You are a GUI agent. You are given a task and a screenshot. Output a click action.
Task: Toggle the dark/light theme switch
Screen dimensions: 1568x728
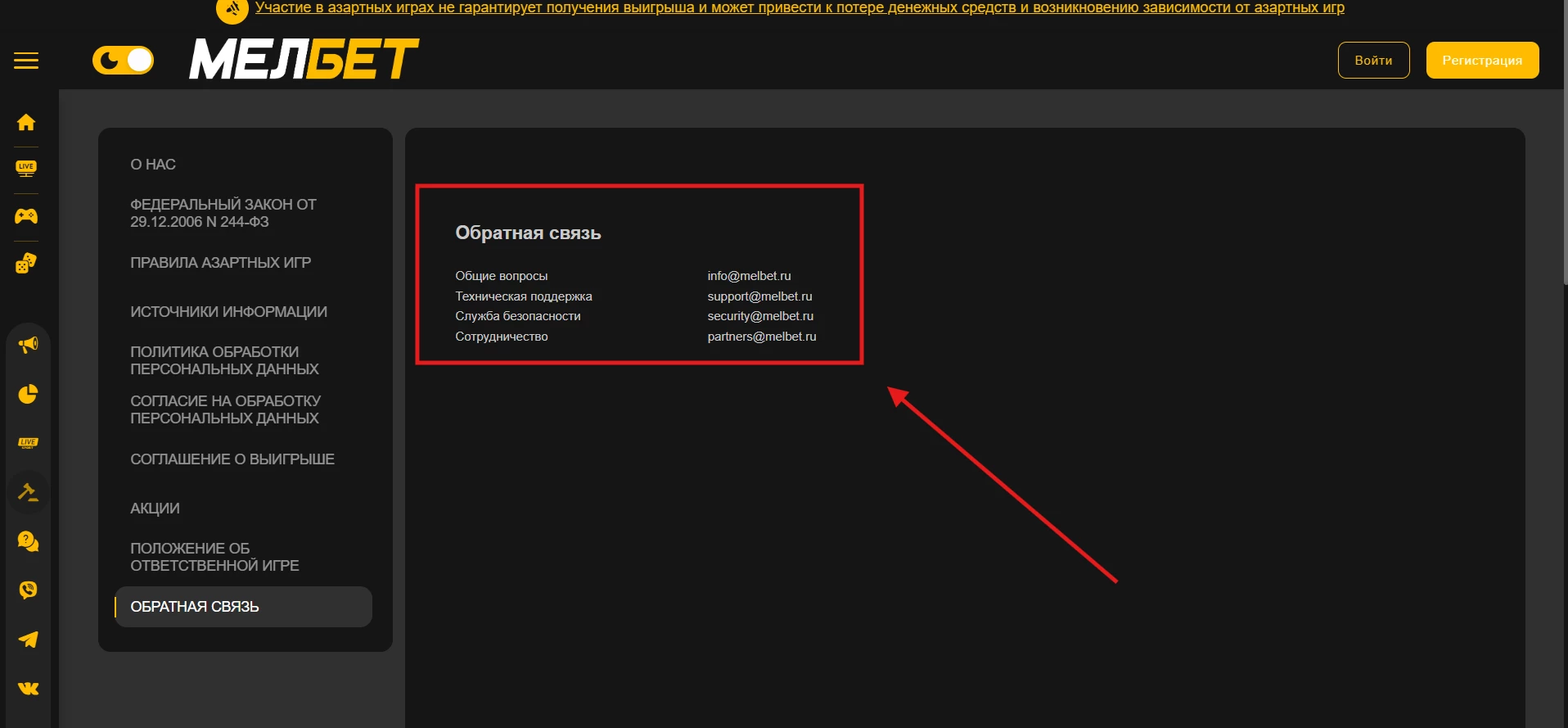123,60
